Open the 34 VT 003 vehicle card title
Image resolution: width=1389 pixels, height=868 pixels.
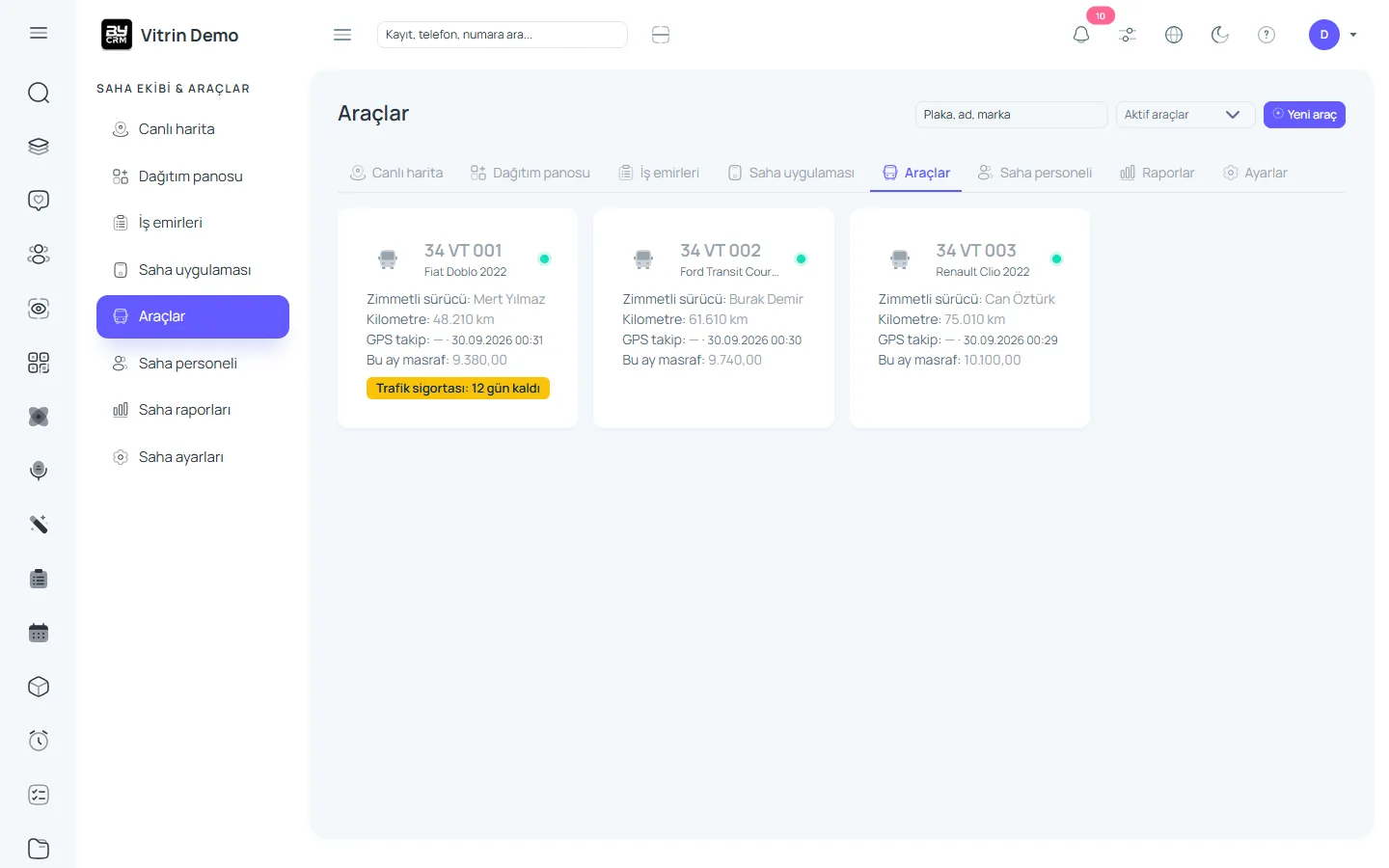pos(976,251)
